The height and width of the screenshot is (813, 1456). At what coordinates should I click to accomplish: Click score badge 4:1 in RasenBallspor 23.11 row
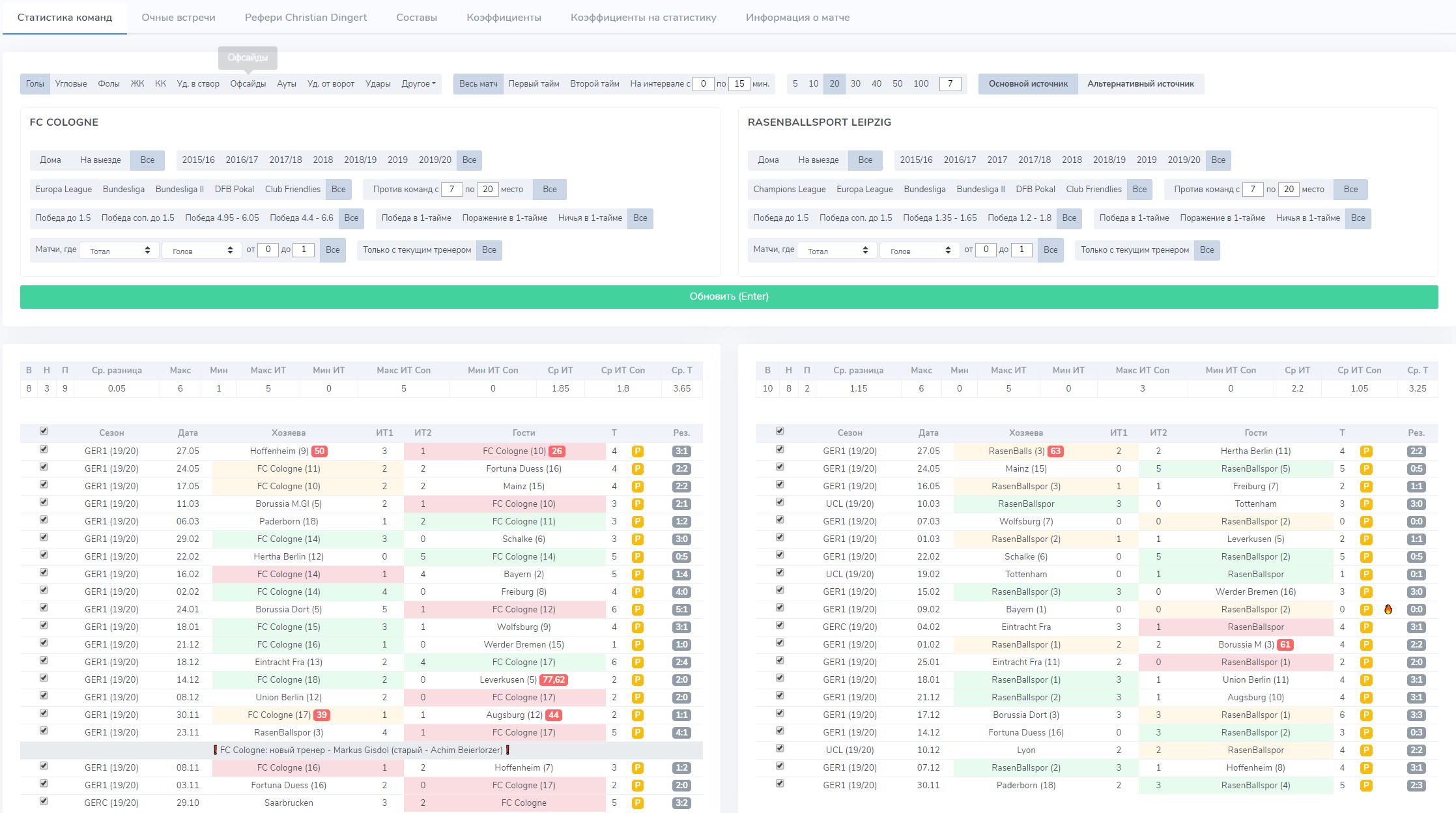point(681,732)
